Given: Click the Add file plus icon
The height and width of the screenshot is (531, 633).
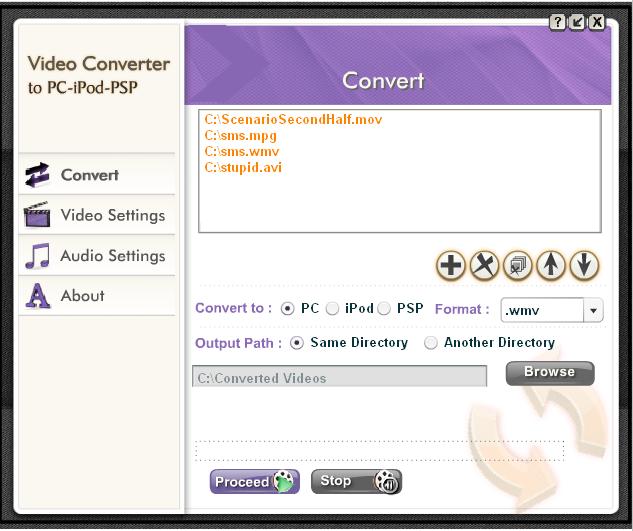Looking at the screenshot, I should 451,265.
